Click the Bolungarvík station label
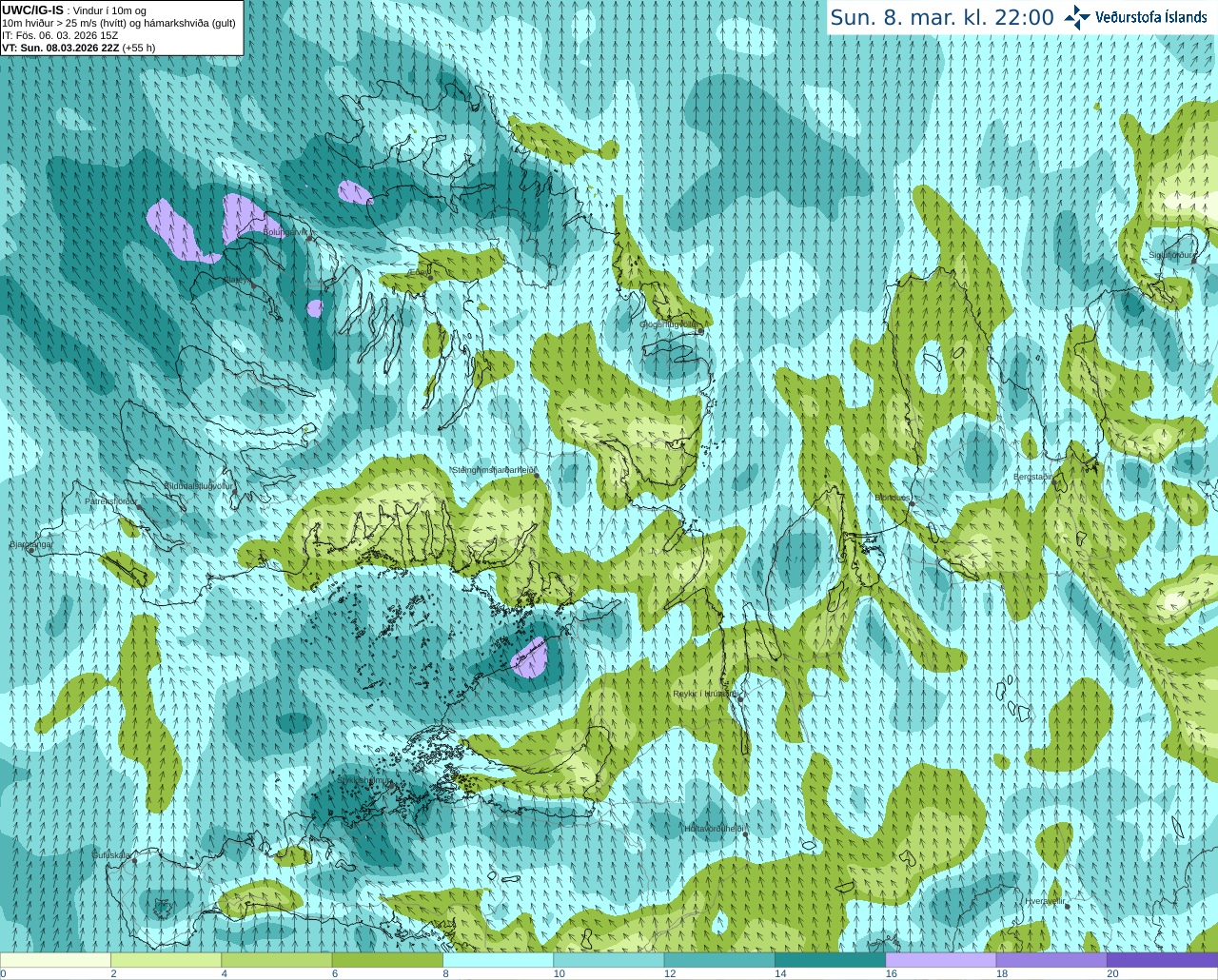1218x980 pixels. pos(285,232)
